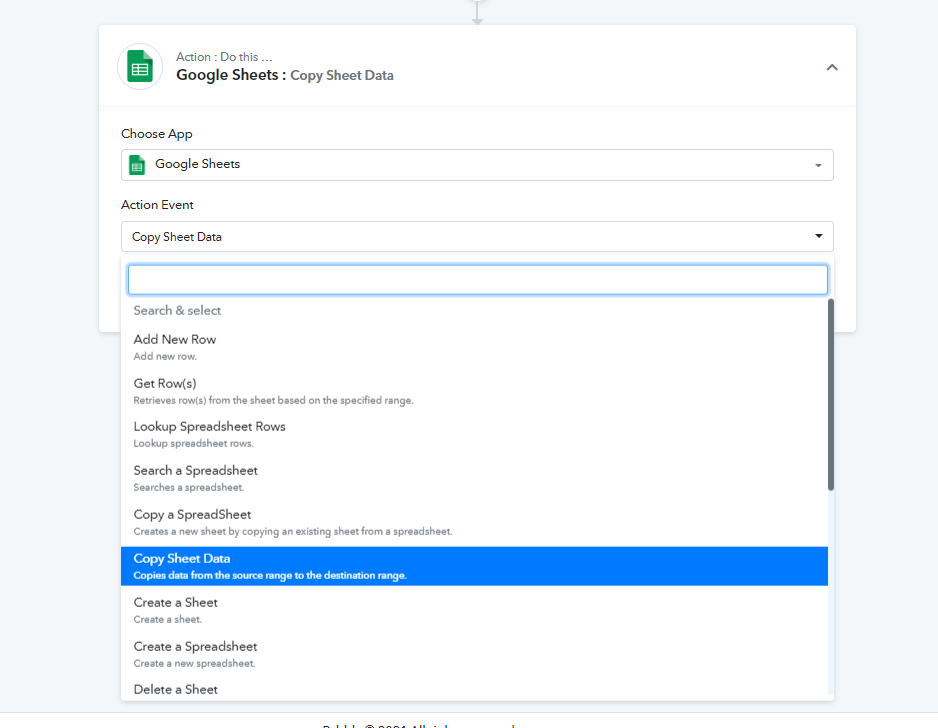Click the Choose App dropdown arrow
This screenshot has height=728, width=938.
[x=818, y=165]
